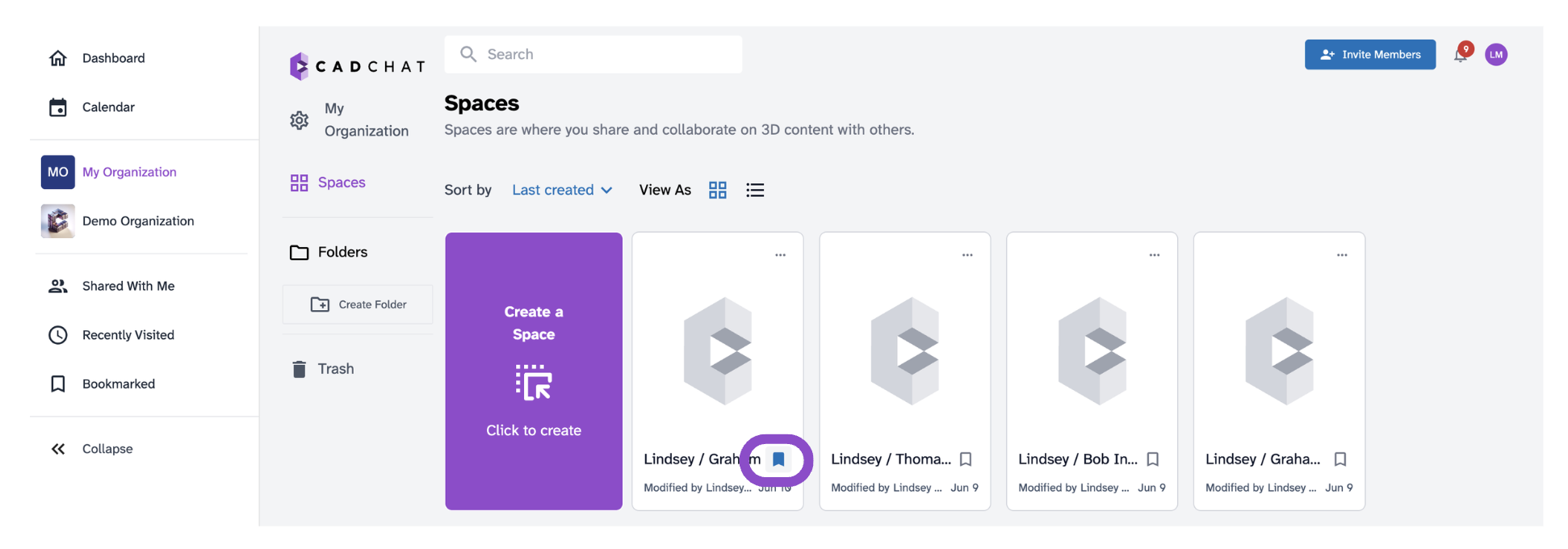Open the LM user avatar menu
The height and width of the screenshot is (549, 1568).
[x=1496, y=54]
